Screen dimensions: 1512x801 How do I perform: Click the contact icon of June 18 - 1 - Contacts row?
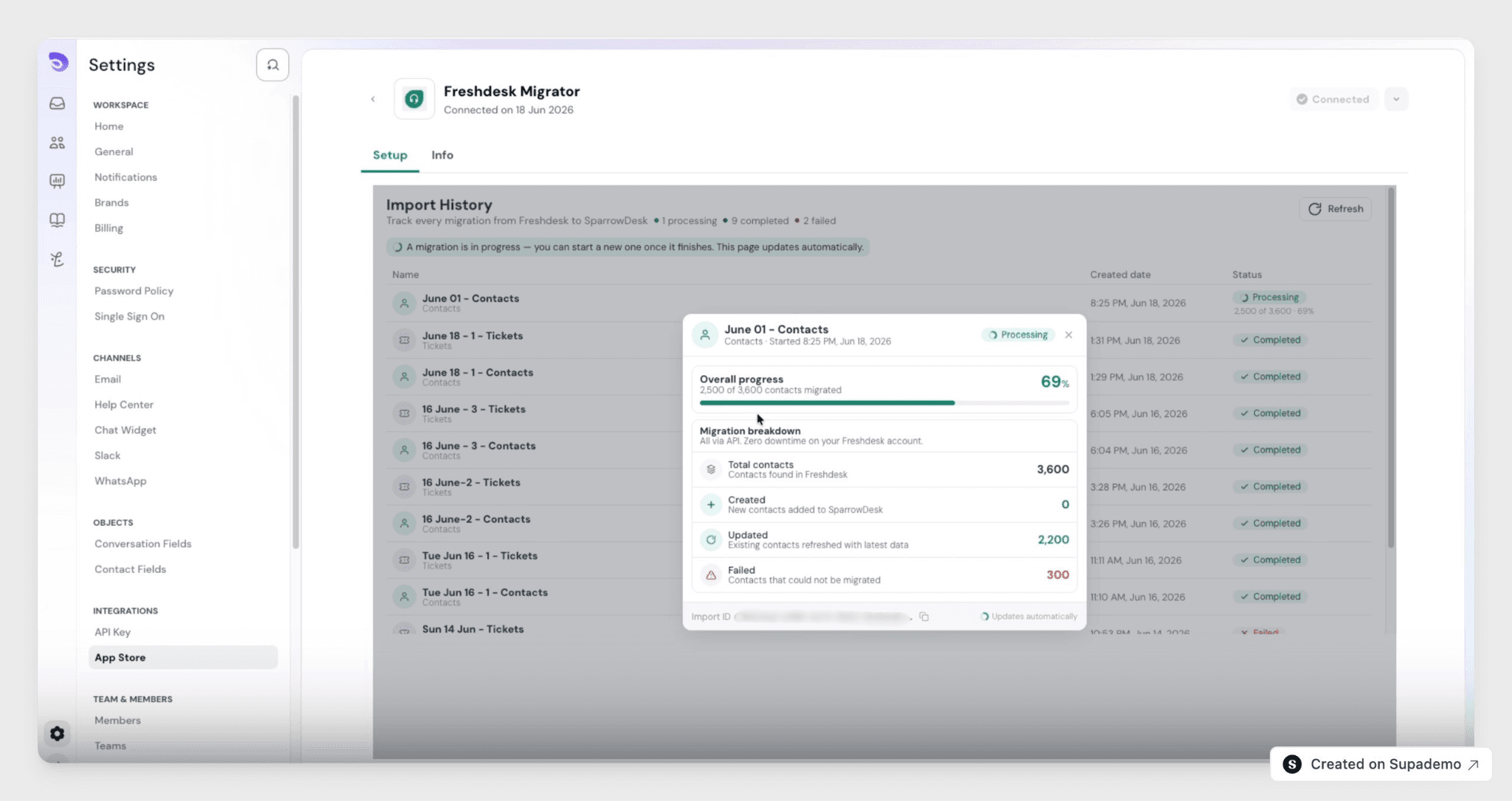[404, 377]
